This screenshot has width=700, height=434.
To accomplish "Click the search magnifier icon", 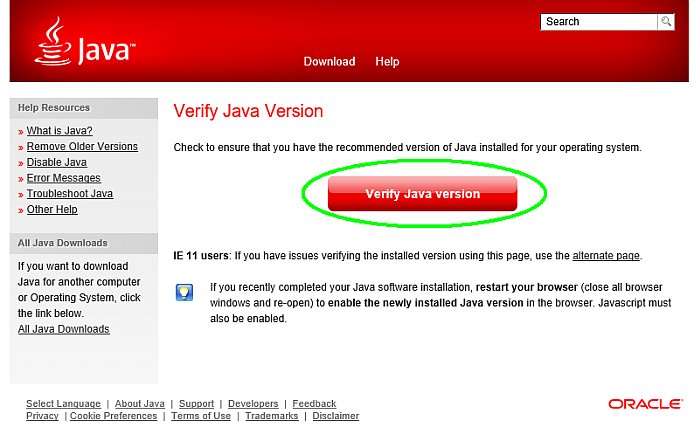I will click(x=666, y=21).
